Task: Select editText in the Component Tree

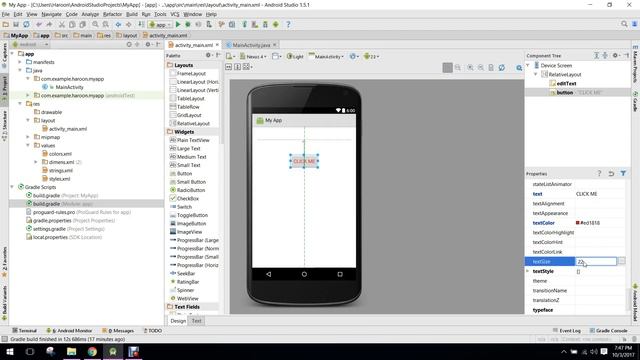Action: pyautogui.click(x=566, y=83)
